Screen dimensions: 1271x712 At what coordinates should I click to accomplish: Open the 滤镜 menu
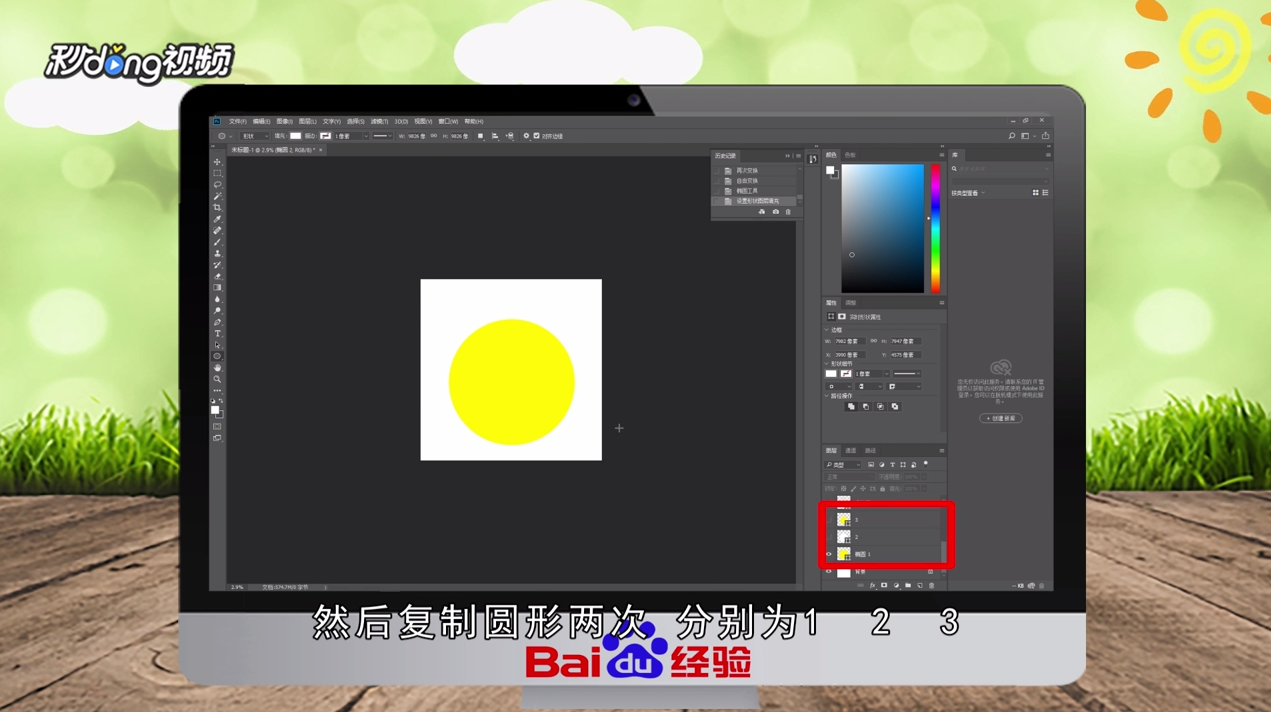coord(378,121)
